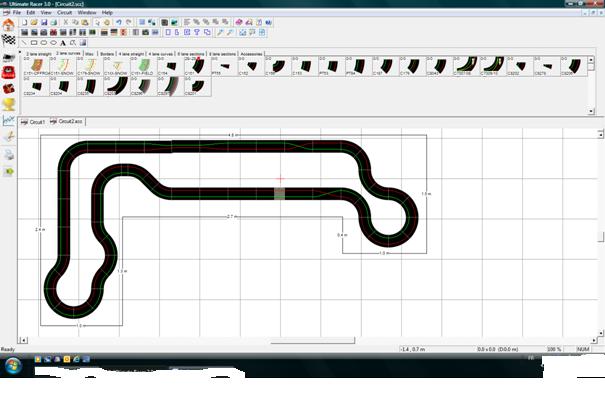Click the save floppy disk icon

(45, 22)
